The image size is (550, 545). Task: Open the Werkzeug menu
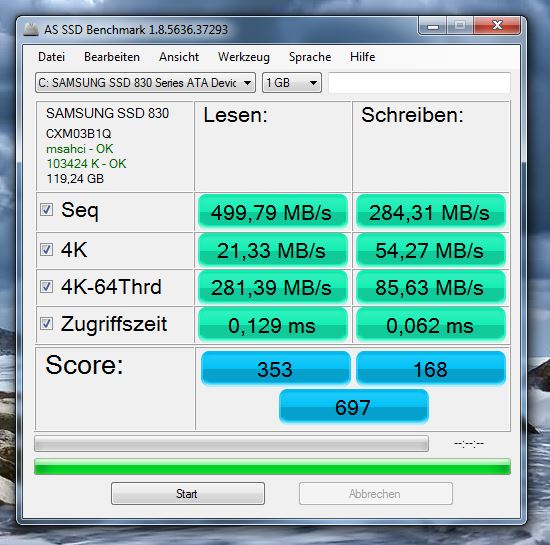[244, 57]
